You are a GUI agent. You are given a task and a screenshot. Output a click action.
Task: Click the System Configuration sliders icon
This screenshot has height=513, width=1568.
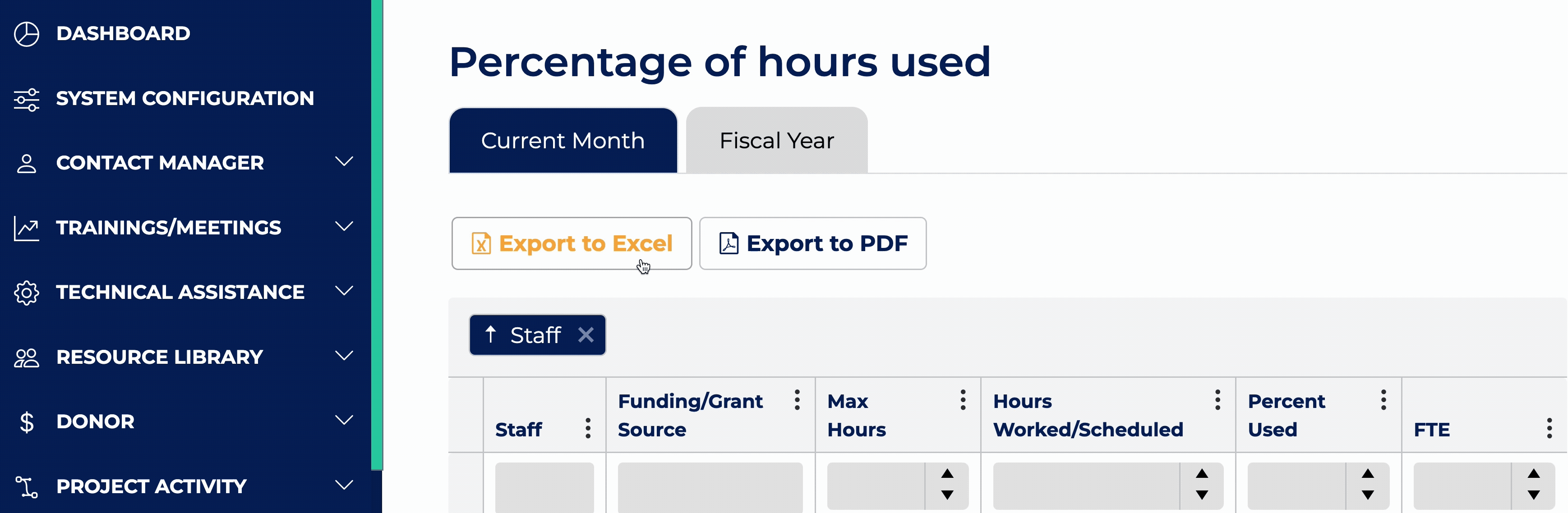click(27, 99)
